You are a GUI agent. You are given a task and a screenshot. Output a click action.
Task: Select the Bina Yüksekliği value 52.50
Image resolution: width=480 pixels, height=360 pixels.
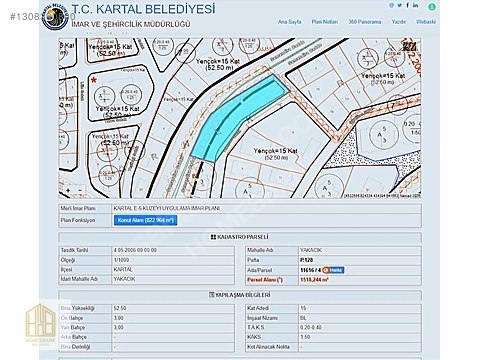click(120, 308)
